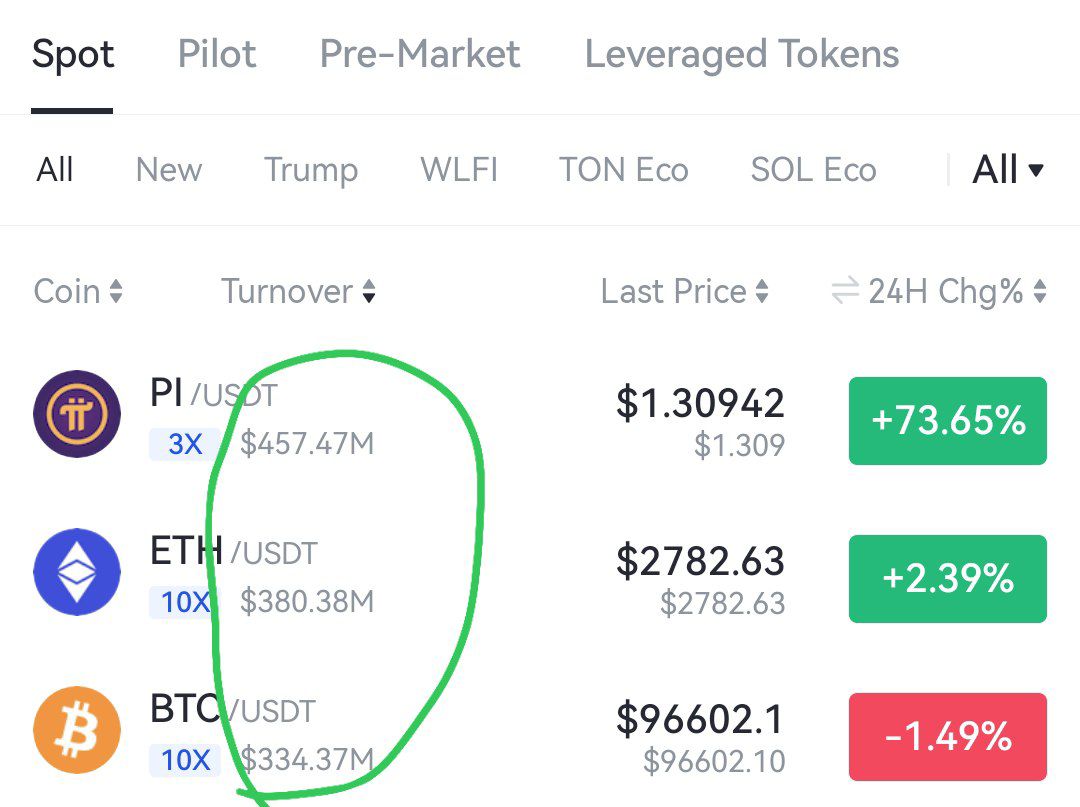Viewport: 1080px width, 807px height.
Task: Tap the Bitcoin logo icon
Action: click(77, 730)
